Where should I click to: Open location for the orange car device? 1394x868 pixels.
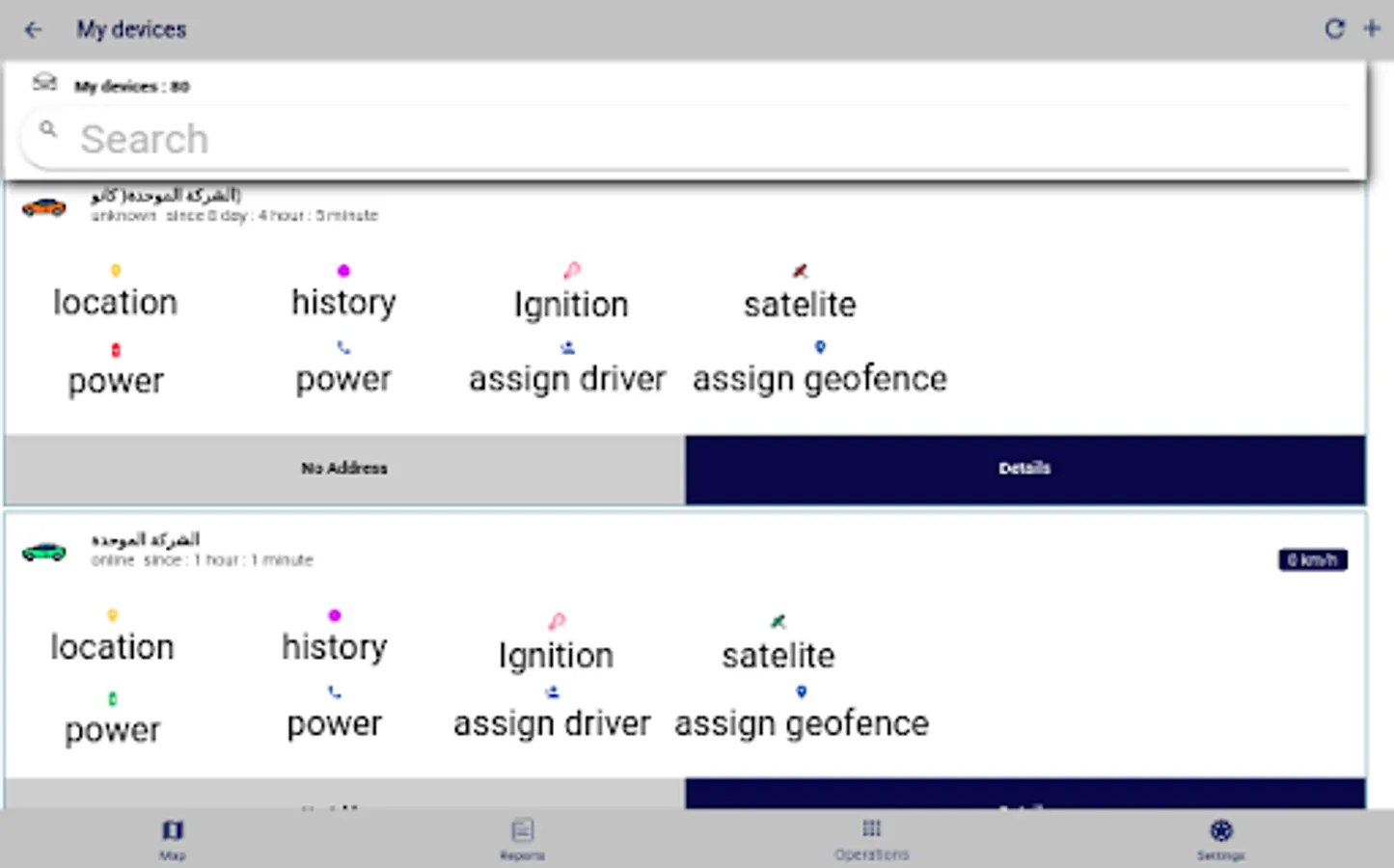coord(115,291)
